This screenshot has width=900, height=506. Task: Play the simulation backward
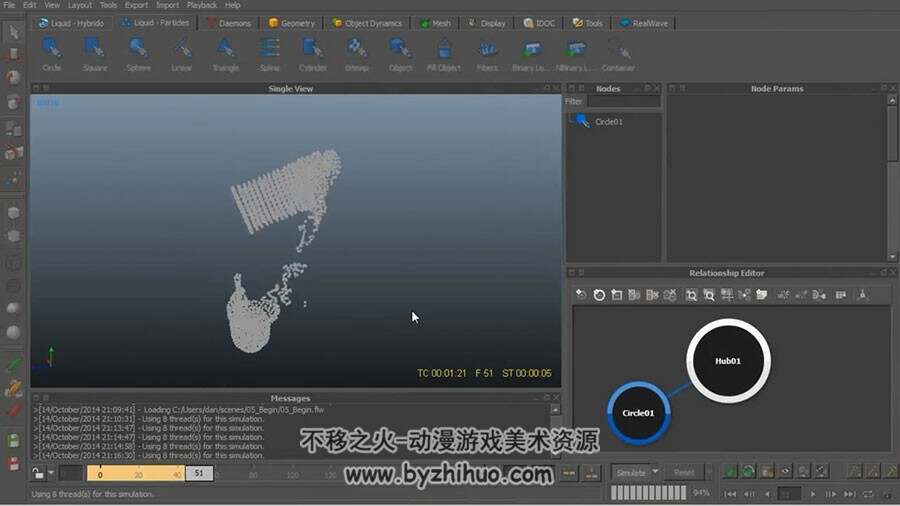767,494
